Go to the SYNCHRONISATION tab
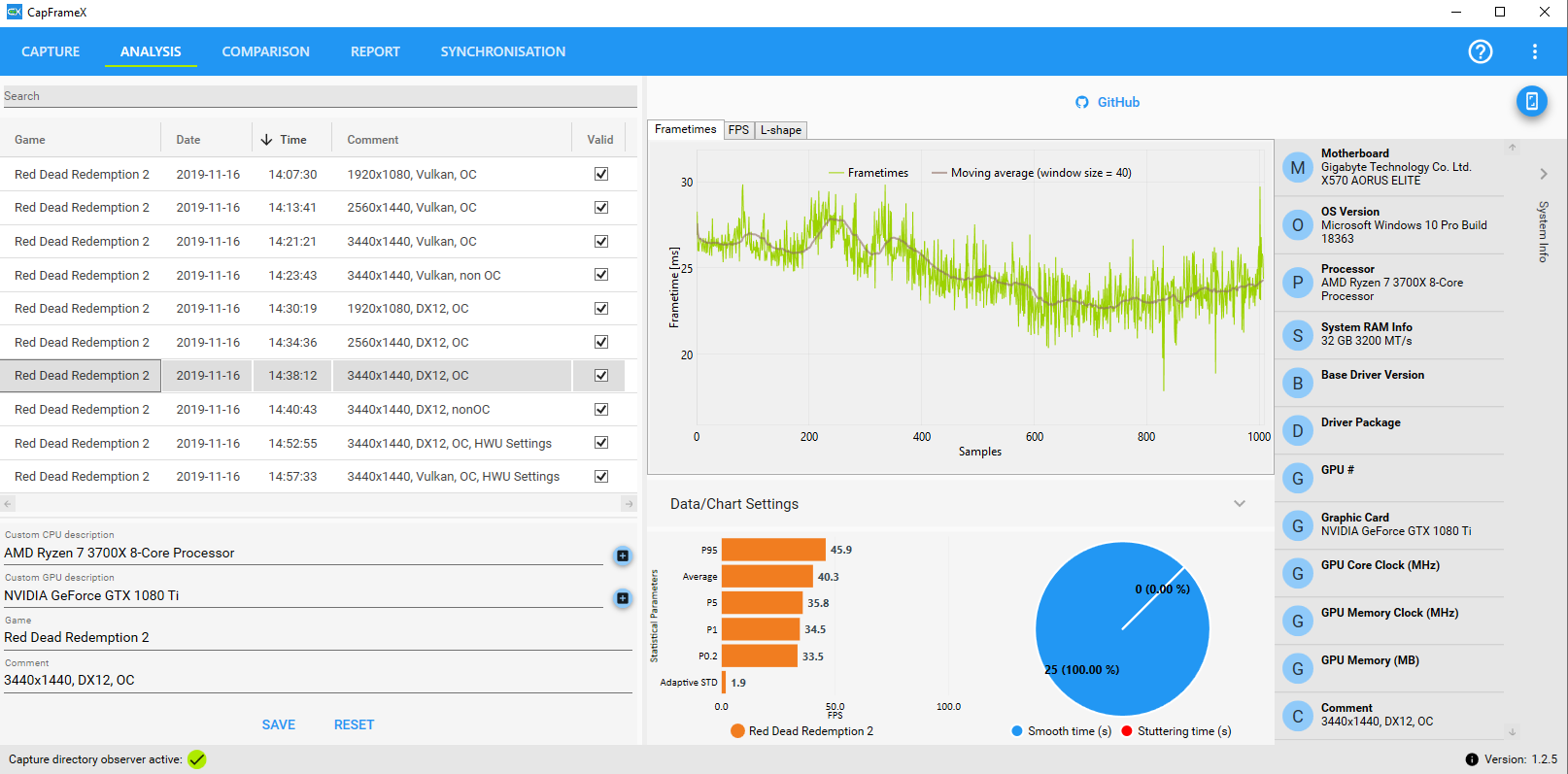1568x774 pixels. click(x=502, y=51)
